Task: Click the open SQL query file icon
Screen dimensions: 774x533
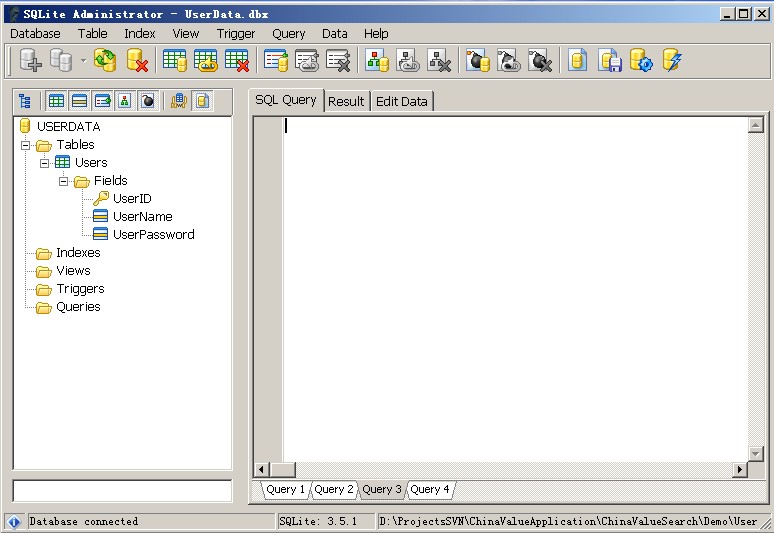Action: (x=578, y=61)
